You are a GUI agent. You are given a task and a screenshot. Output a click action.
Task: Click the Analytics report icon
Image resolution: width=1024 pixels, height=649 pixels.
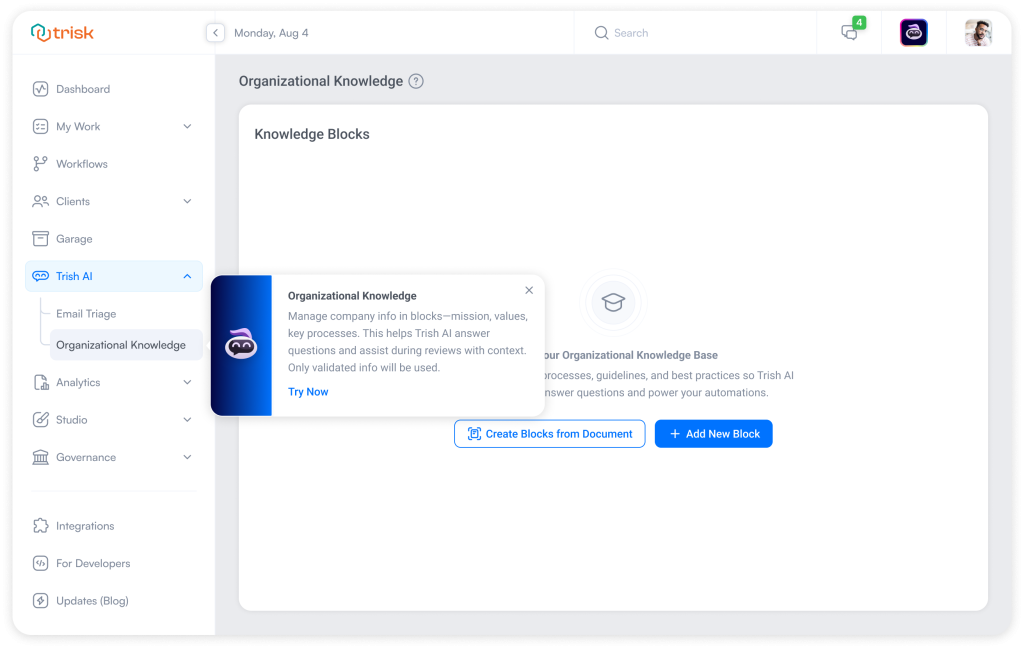[40, 382]
